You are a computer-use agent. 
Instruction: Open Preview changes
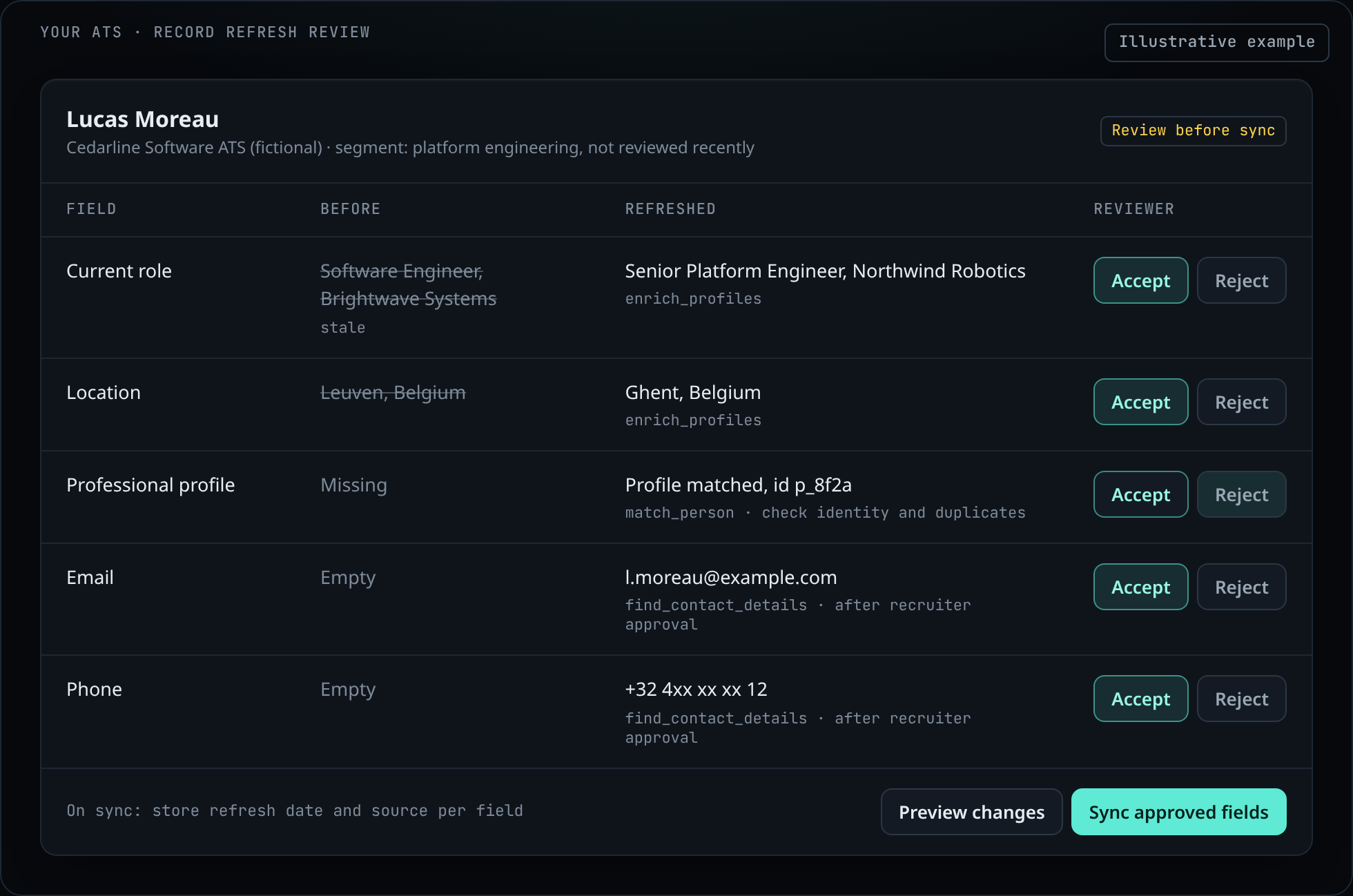[x=971, y=812]
